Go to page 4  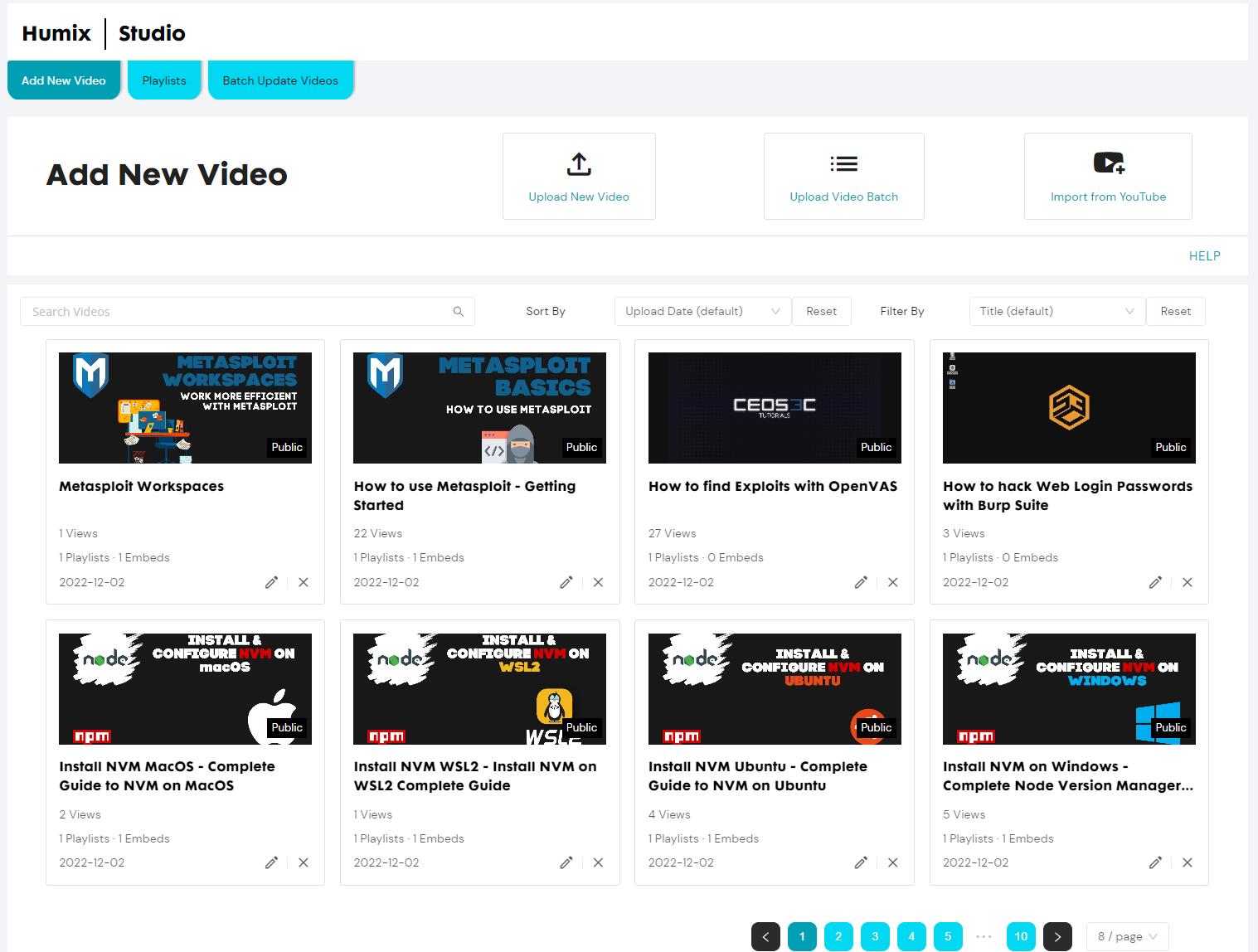(x=911, y=937)
